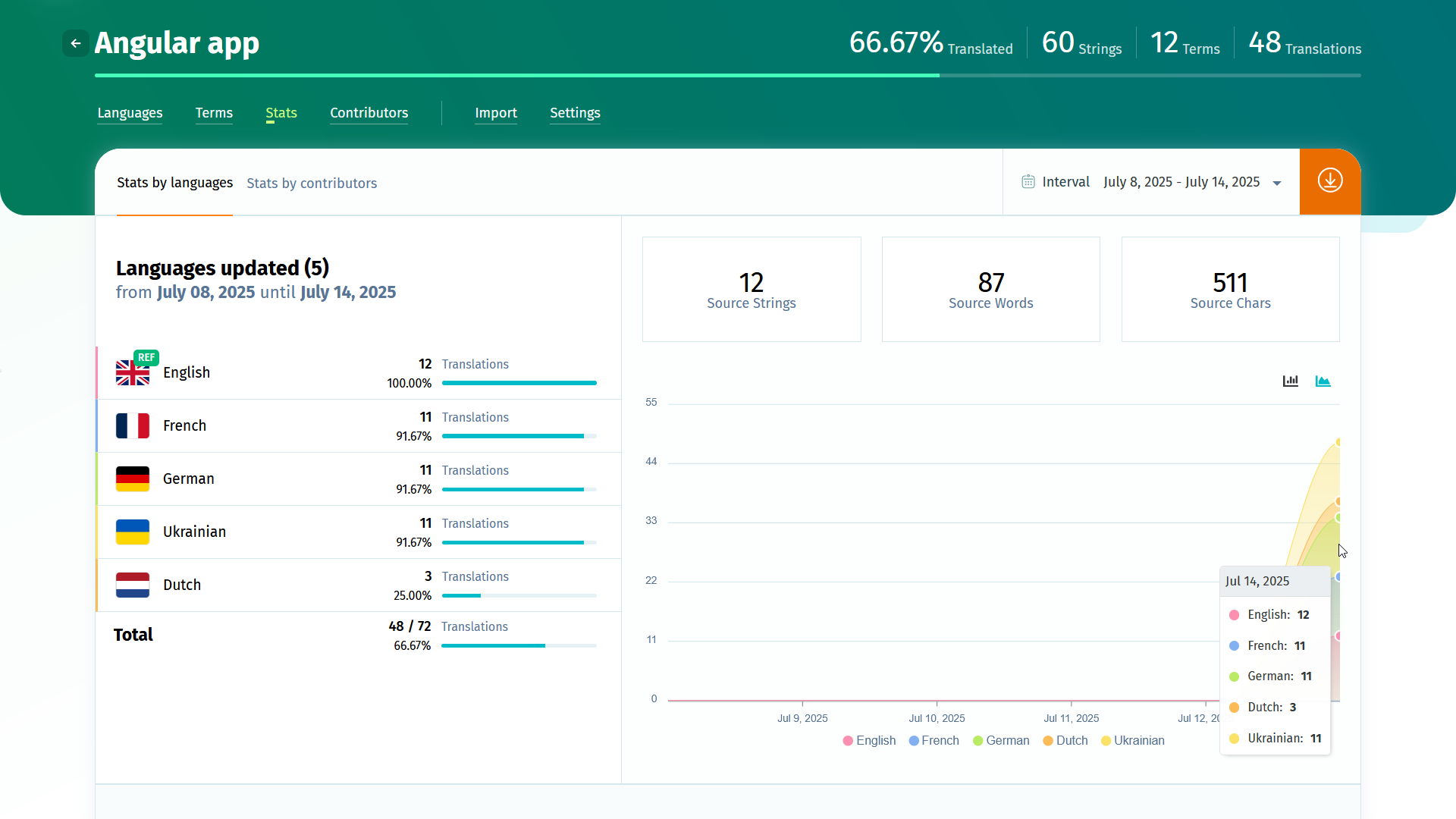Click the REF badge on English
The image size is (1456, 819).
[146, 357]
